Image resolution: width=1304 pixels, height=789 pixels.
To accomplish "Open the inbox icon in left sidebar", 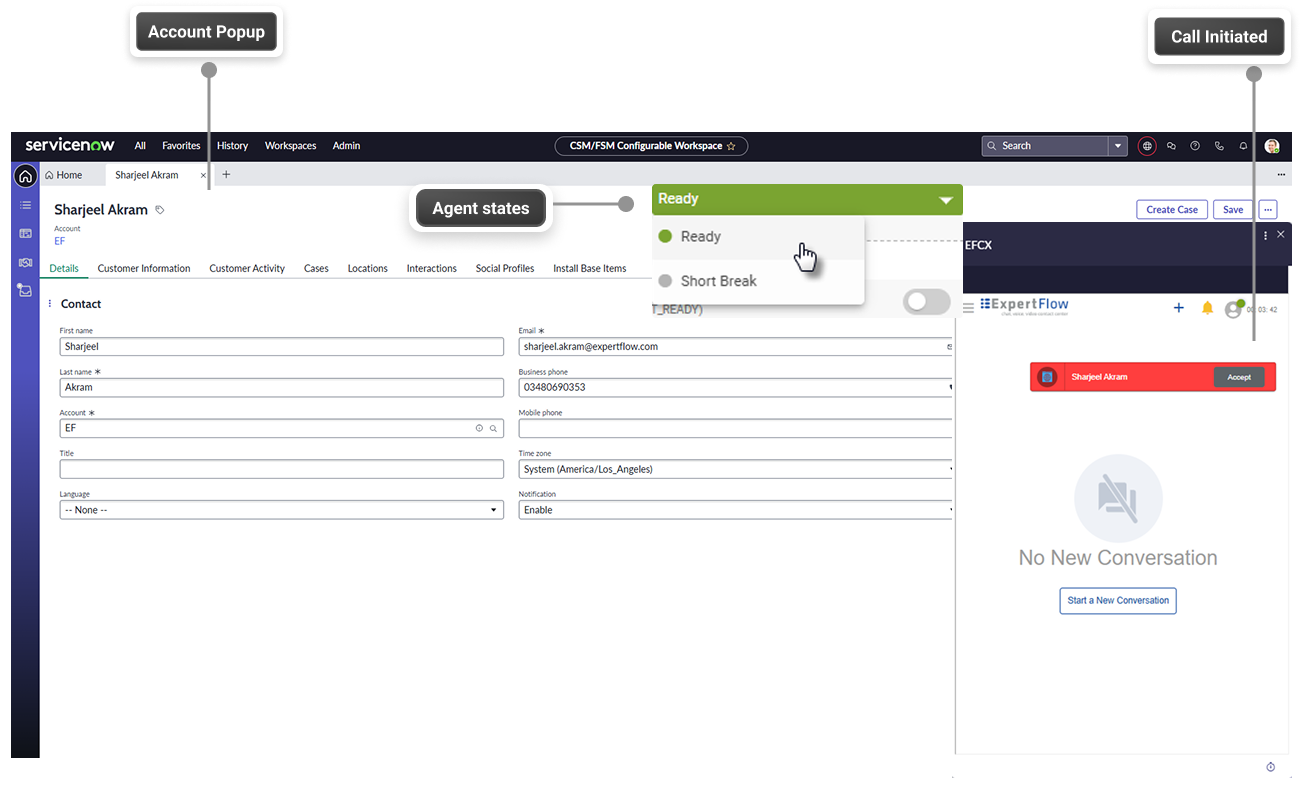I will click(25, 290).
